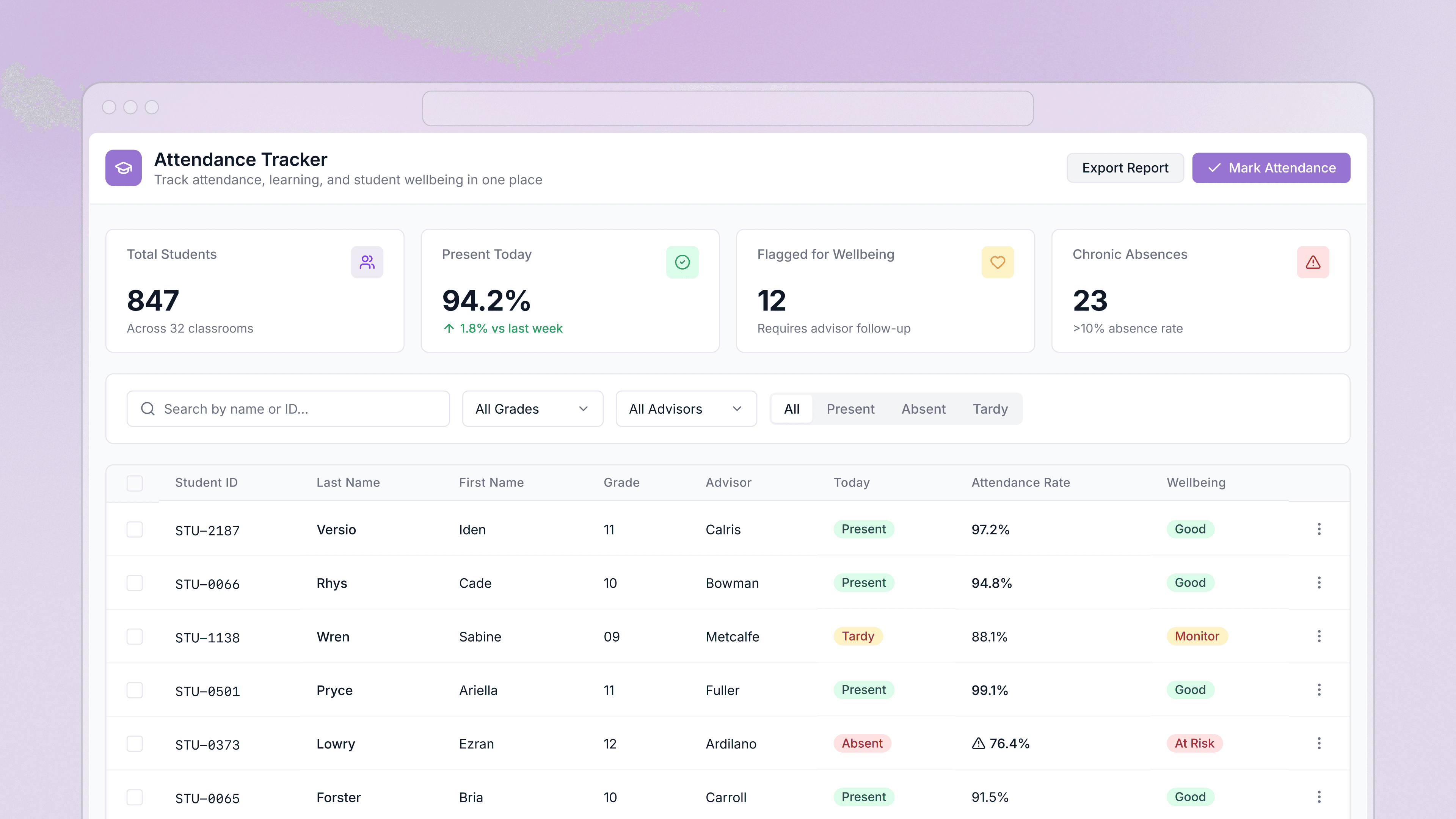1456x819 pixels.
Task: Select the Present status filter tab
Action: click(850, 409)
